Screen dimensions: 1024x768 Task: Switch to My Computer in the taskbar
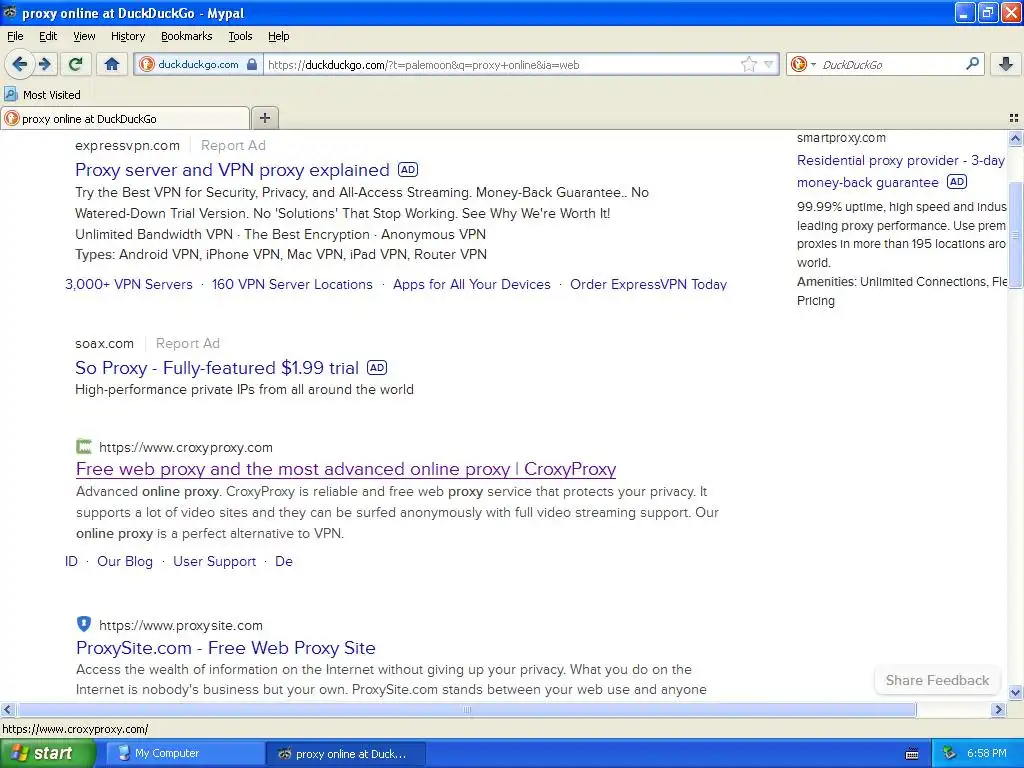coord(185,754)
